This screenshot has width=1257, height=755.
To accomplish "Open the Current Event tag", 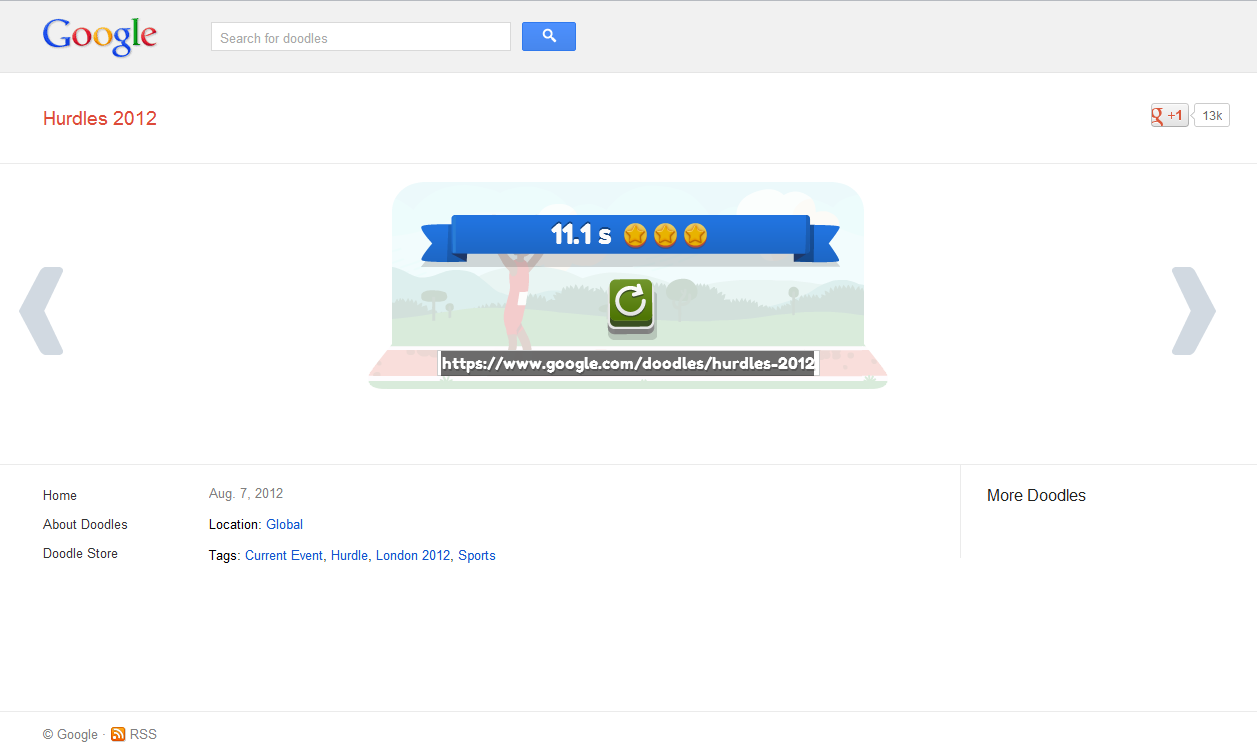I will (284, 556).
